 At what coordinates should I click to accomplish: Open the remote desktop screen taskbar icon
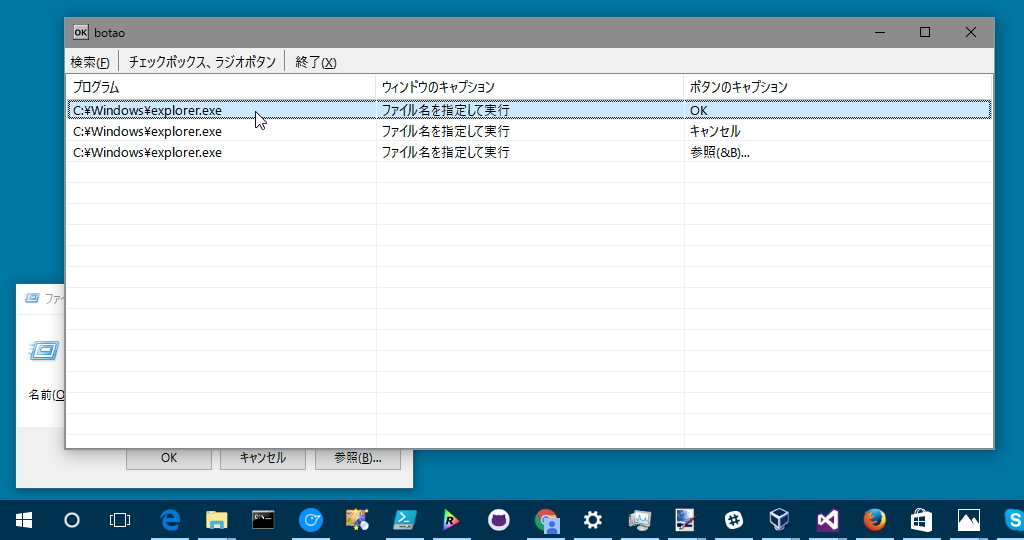pyautogui.click(x=686, y=520)
